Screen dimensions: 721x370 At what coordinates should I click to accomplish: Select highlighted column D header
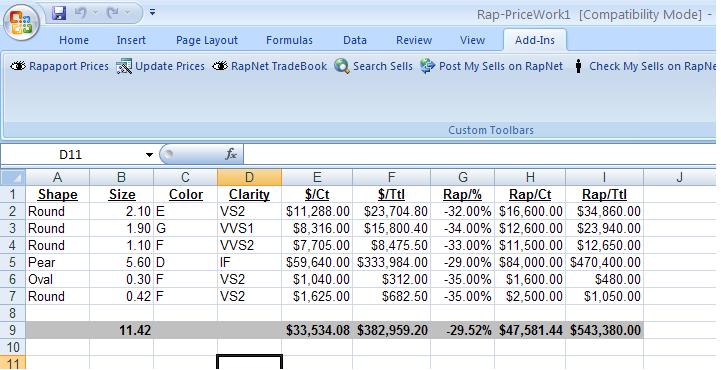(x=249, y=177)
